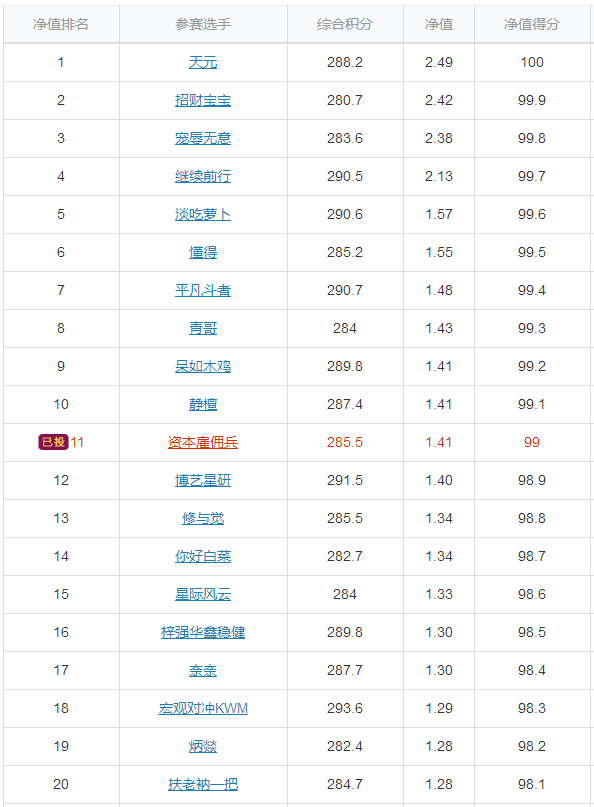Click the 净值排名 column header
Screen dimensions: 594x807
[x=61, y=24]
